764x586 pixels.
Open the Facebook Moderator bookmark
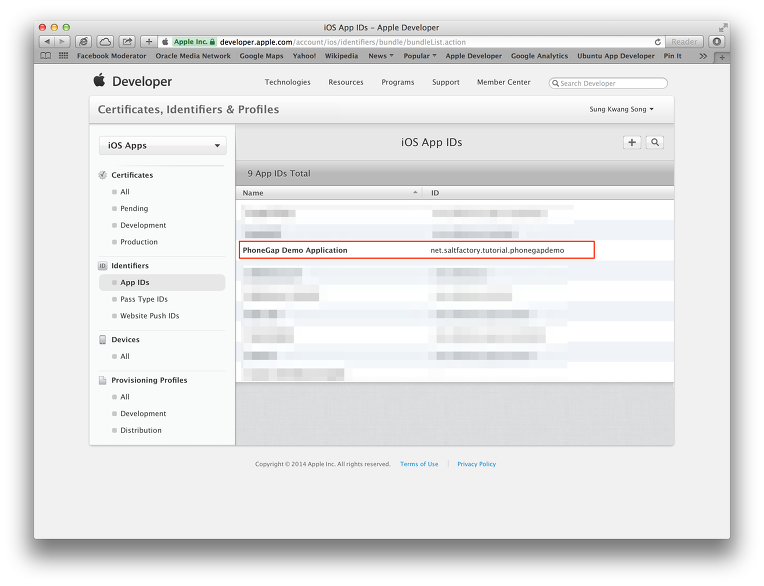point(112,56)
